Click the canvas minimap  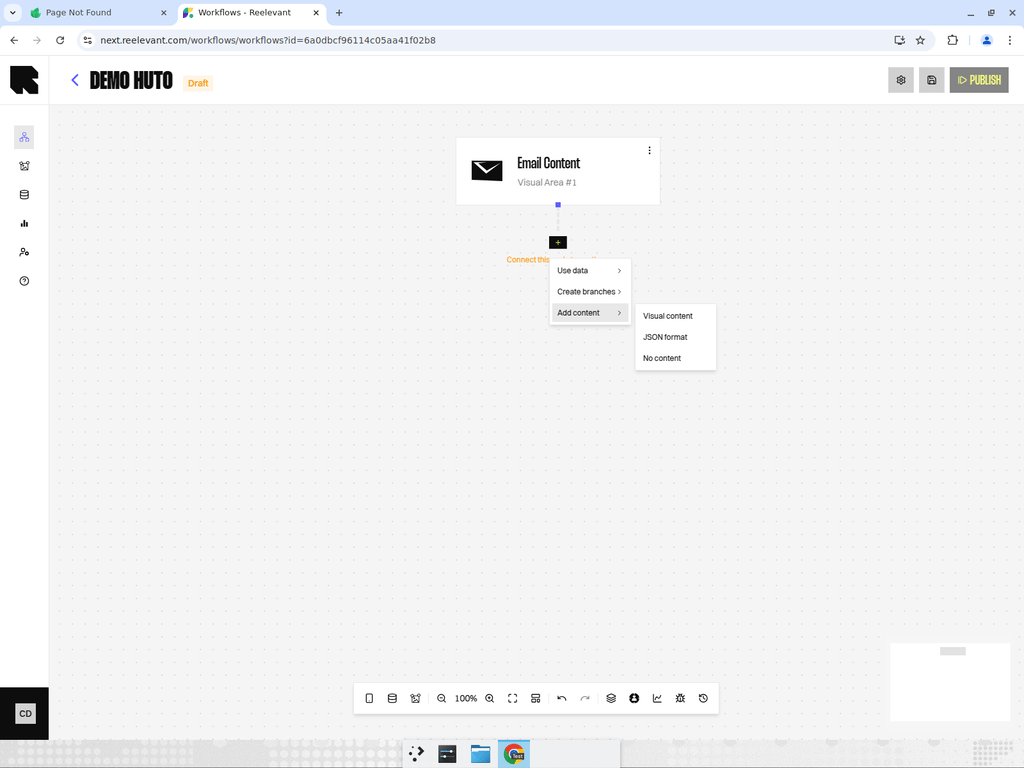(950, 682)
